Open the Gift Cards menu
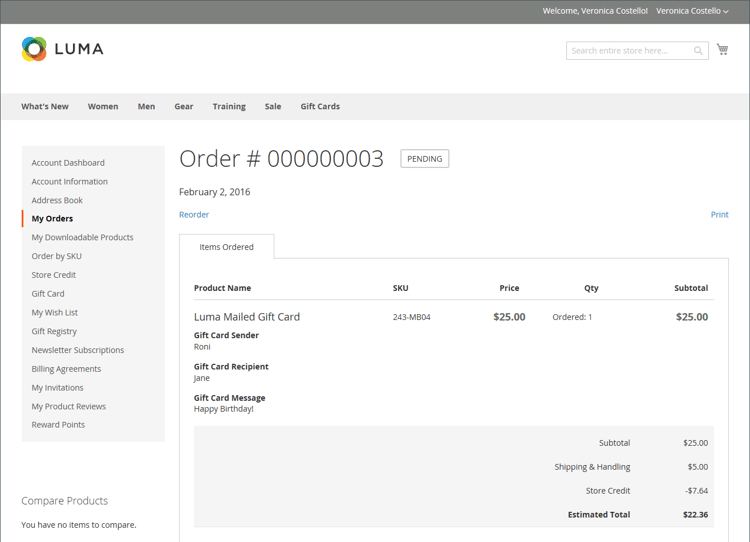Image resolution: width=750 pixels, height=542 pixels. pos(320,106)
